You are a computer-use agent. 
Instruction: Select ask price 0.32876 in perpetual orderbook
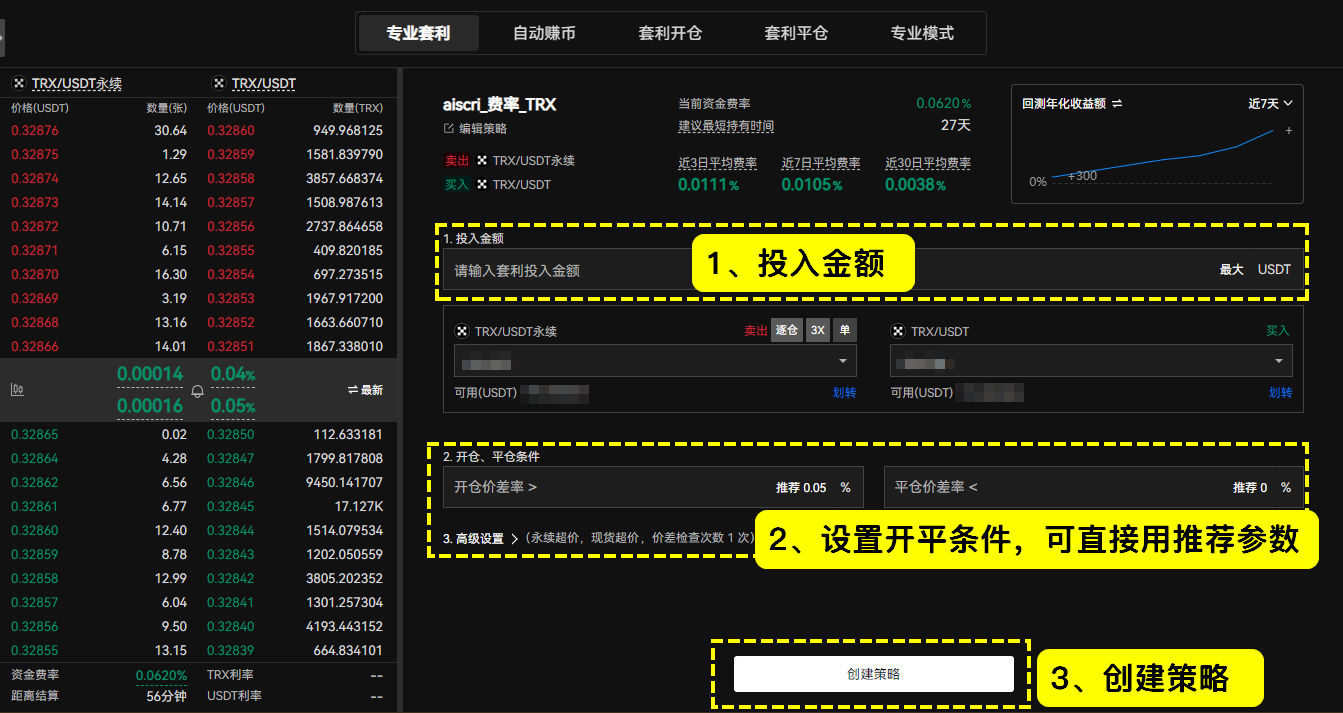pos(35,131)
